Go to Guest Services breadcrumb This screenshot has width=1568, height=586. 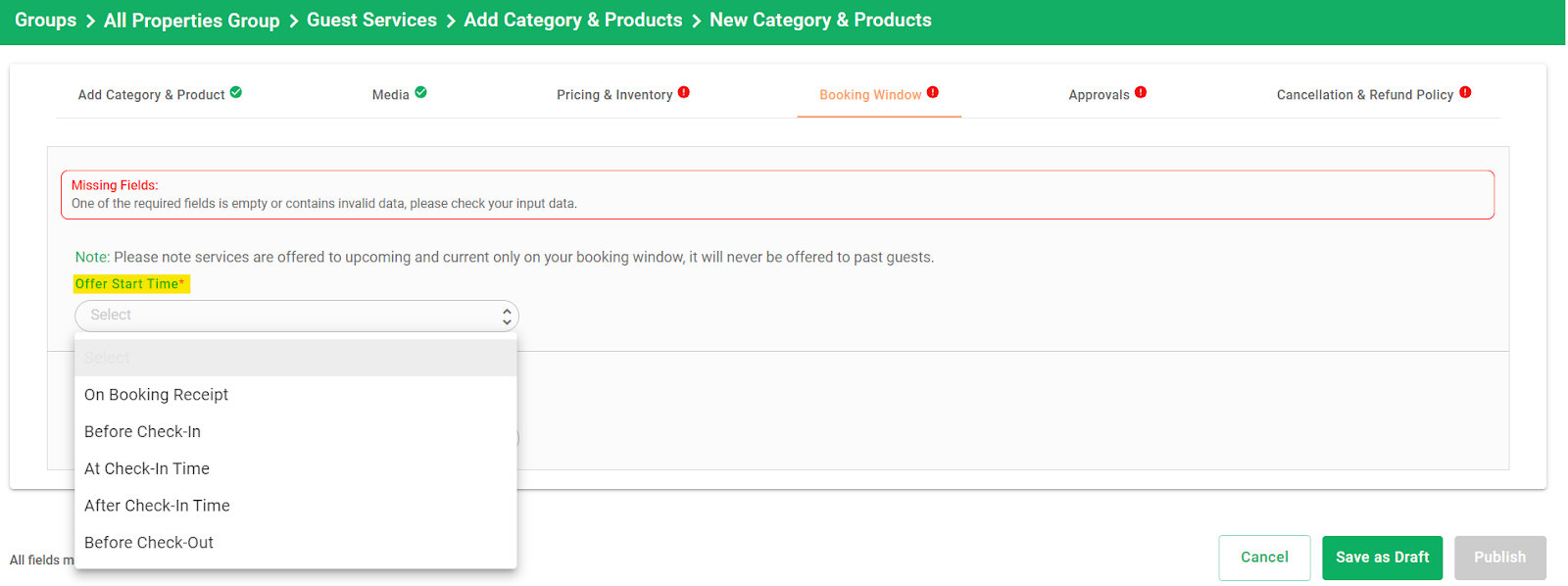point(371,21)
